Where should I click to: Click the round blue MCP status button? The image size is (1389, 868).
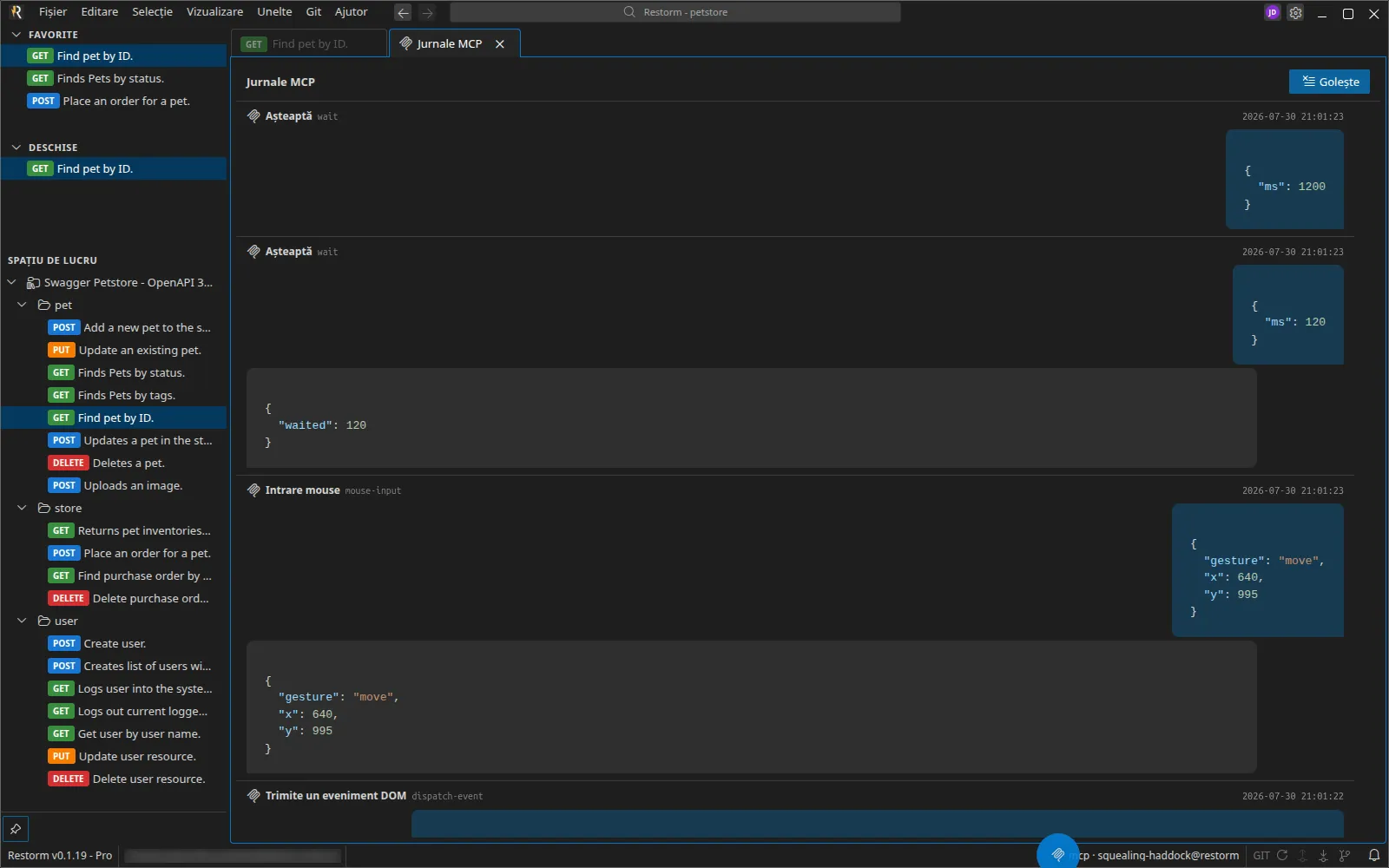tap(1057, 854)
